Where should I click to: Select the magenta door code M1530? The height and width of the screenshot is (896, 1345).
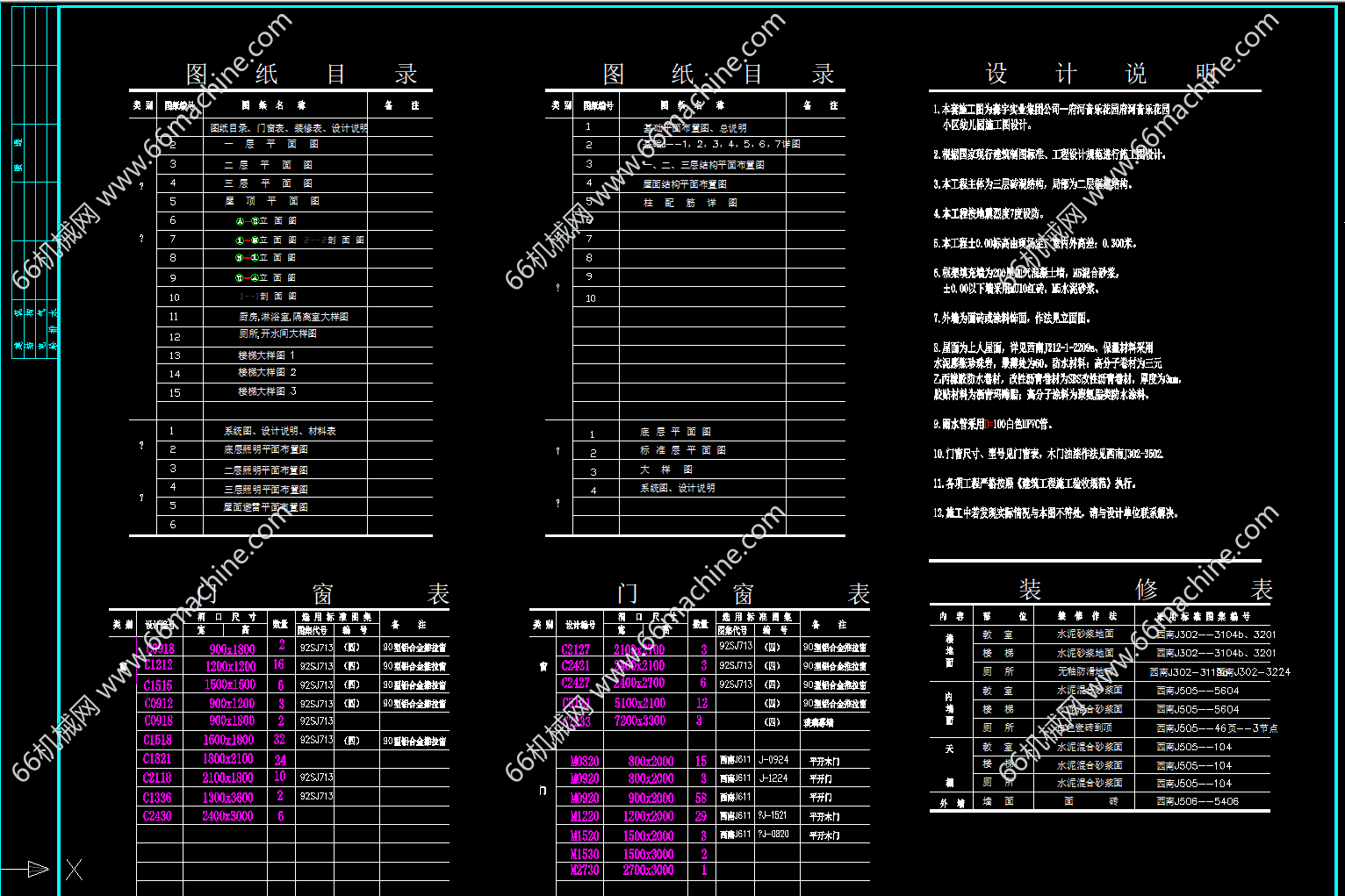pos(585,854)
